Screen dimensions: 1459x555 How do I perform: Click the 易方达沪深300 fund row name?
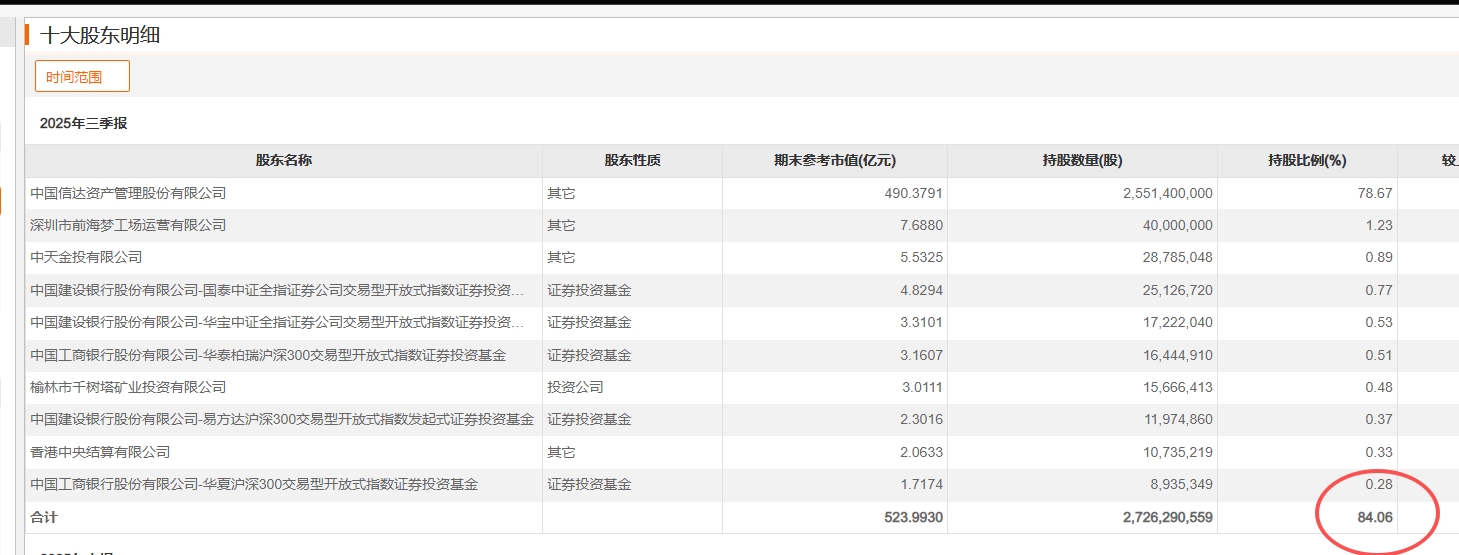click(x=282, y=419)
